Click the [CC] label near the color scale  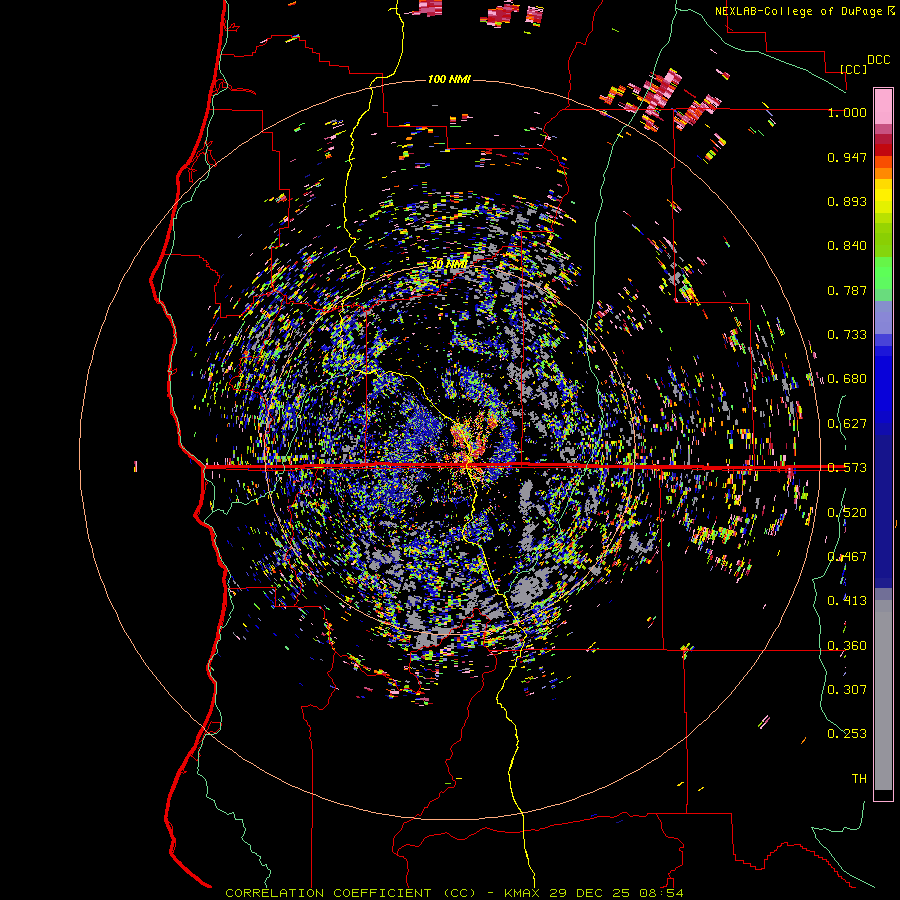(854, 69)
